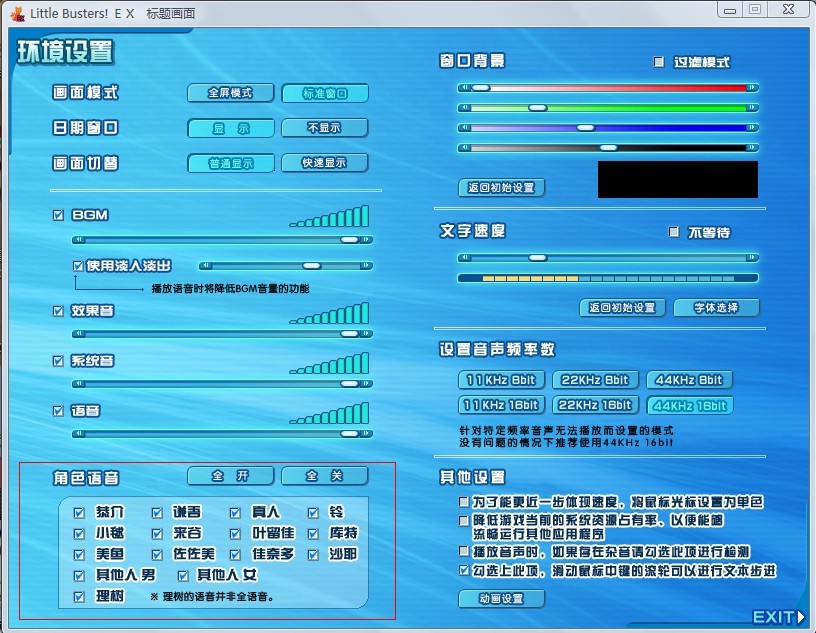Click left arrow of BGM volume slider
The width and height of the screenshot is (816, 633).
[79, 239]
